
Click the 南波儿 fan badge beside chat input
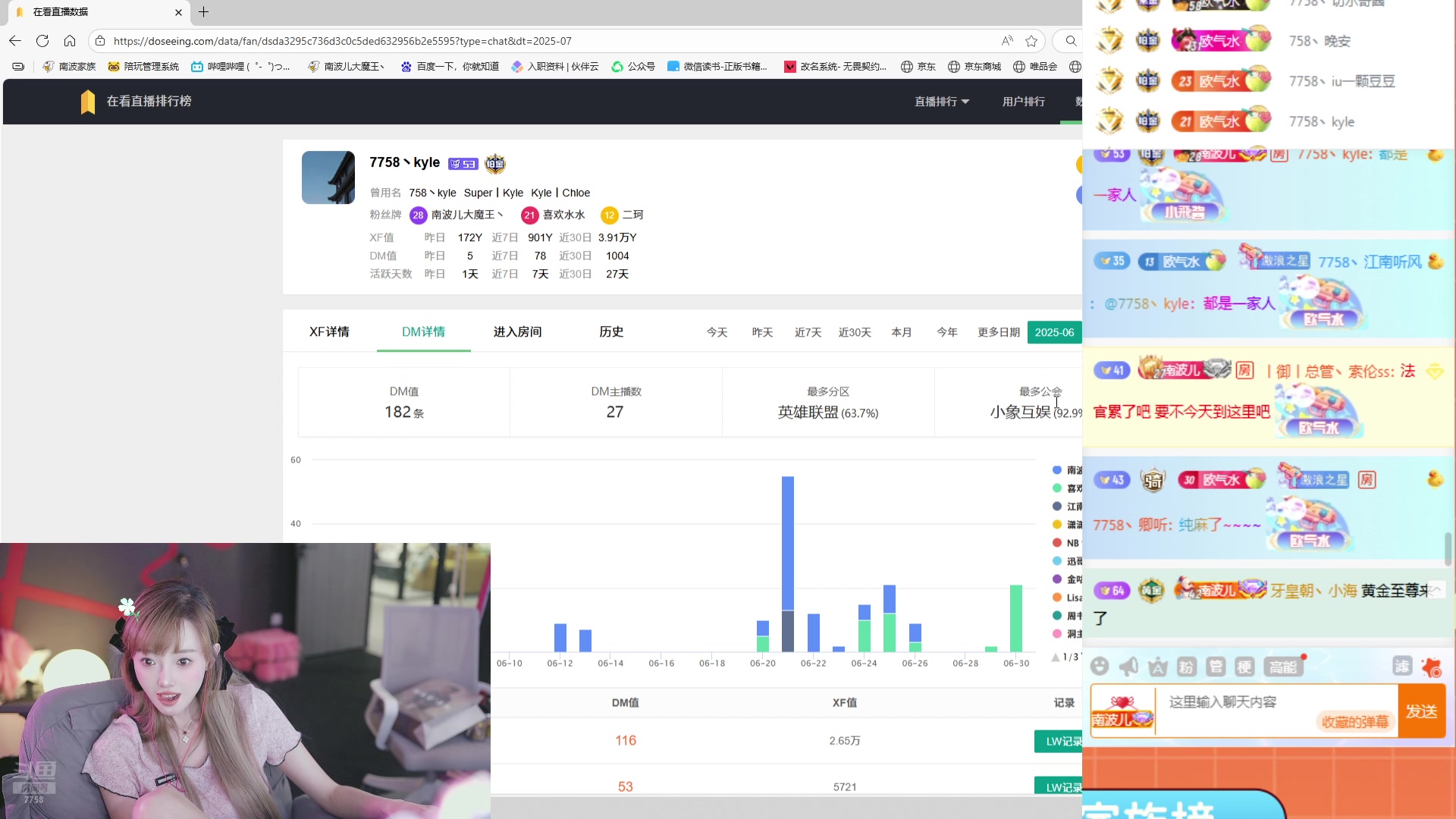click(1122, 712)
